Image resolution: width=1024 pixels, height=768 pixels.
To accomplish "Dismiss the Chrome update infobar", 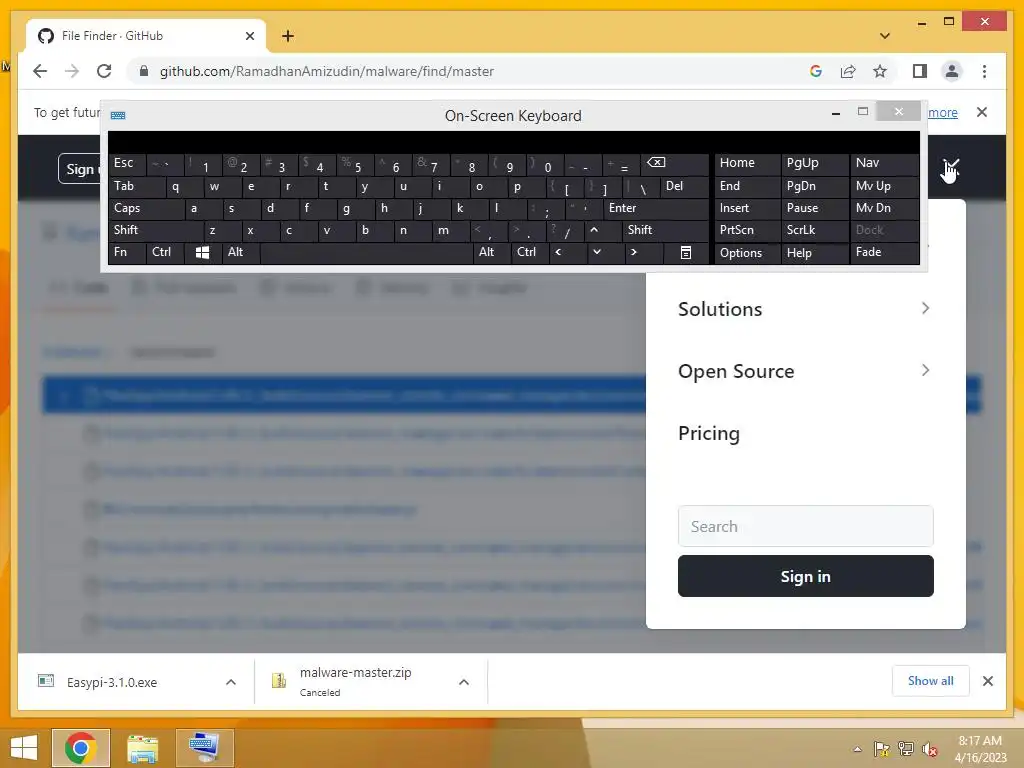I will (x=982, y=112).
